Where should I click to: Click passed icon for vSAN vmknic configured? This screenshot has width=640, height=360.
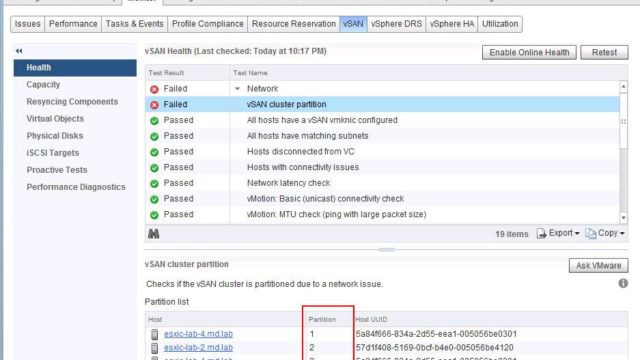point(154,120)
